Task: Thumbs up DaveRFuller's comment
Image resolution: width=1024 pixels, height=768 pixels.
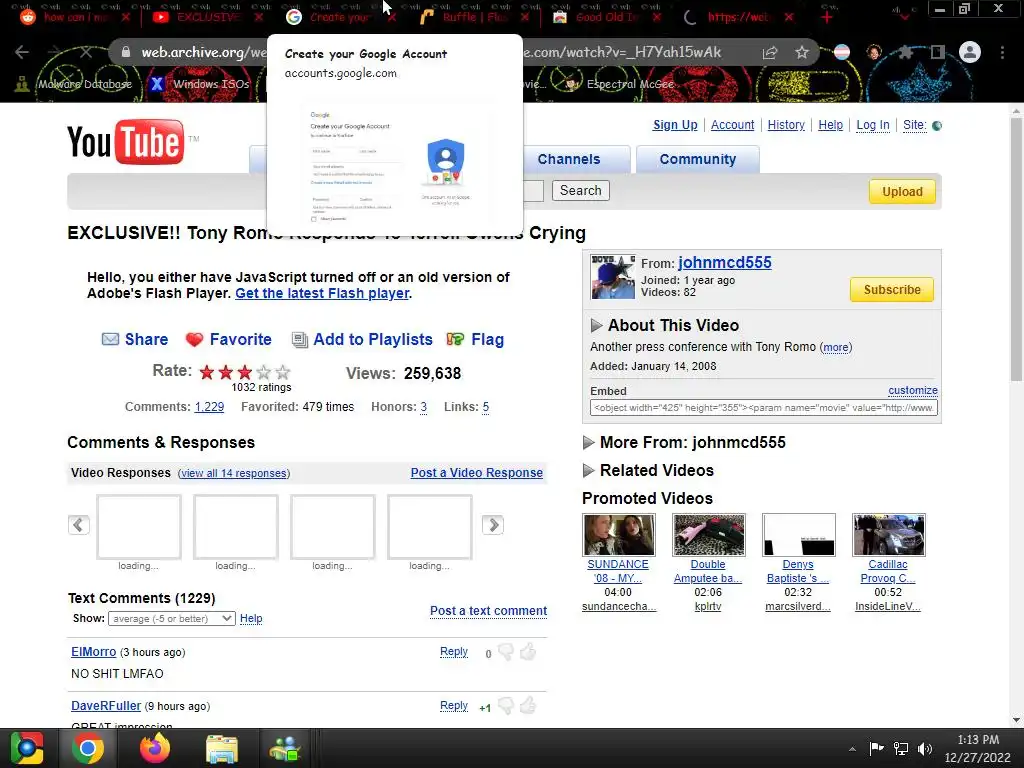Action: point(528,705)
